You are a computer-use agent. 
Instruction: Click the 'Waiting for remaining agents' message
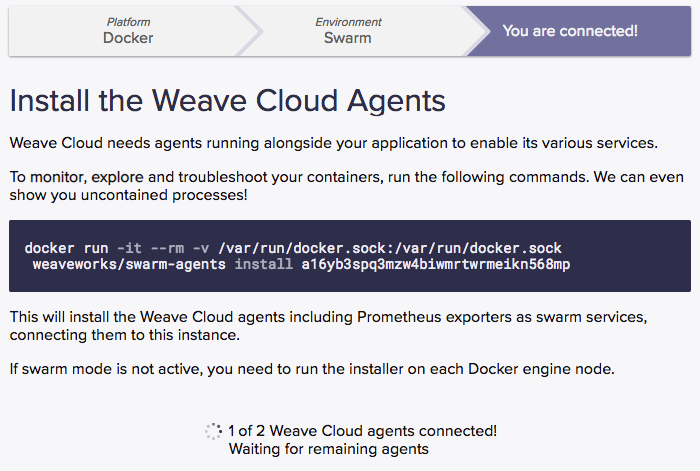coord(329,449)
